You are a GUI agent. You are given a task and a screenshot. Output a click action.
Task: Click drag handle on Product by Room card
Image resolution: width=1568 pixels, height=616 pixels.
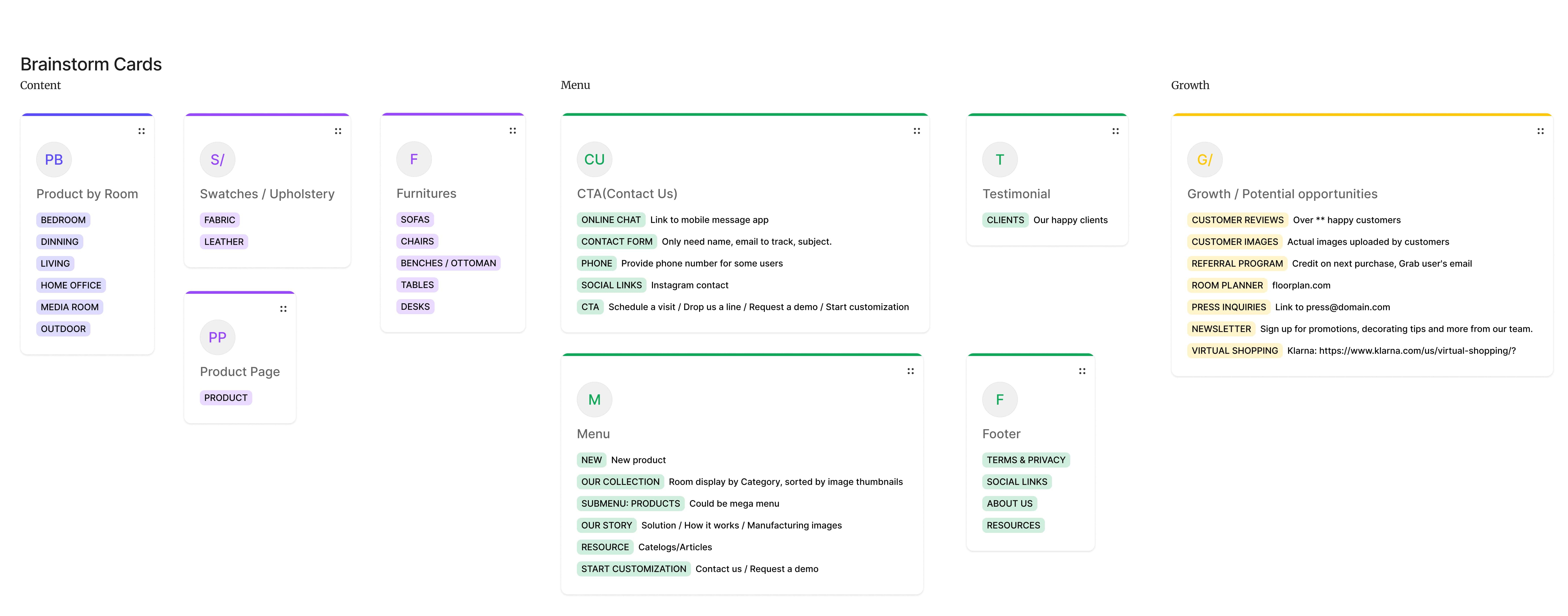[141, 131]
